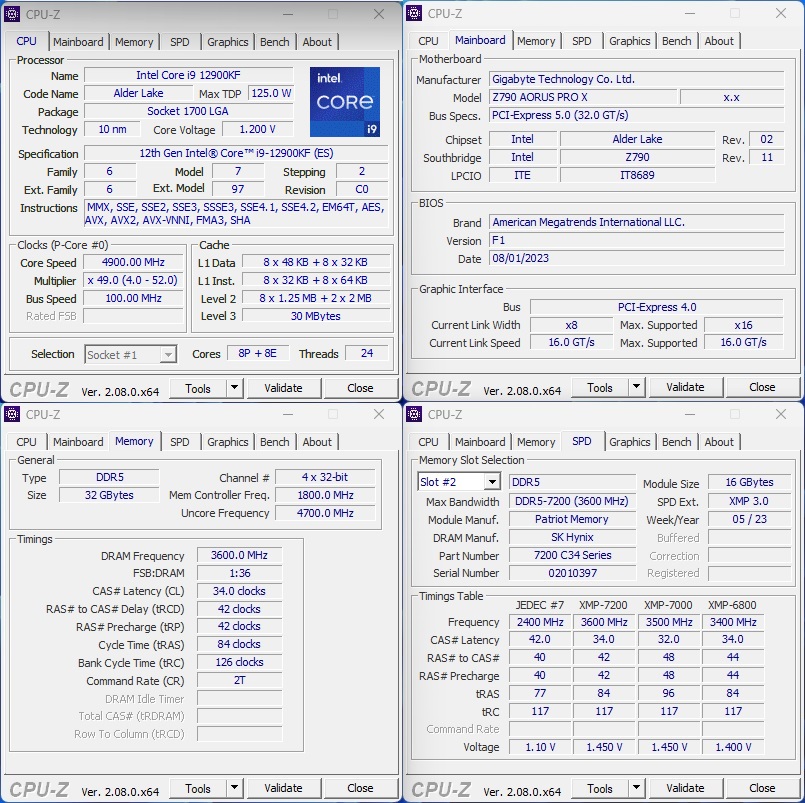Click Validate in the SPD tab window
Screen dimensions: 805x803
(x=685, y=788)
